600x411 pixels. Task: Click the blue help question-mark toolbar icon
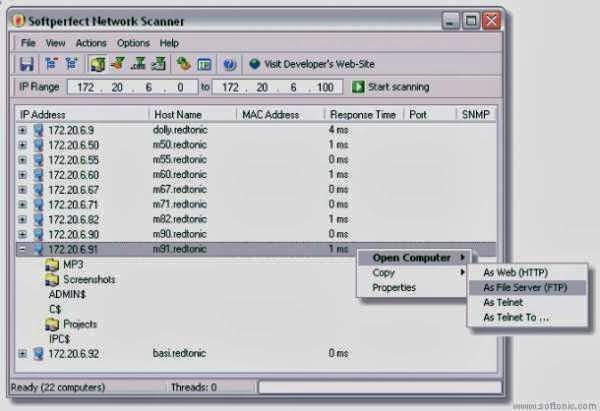tap(230, 64)
